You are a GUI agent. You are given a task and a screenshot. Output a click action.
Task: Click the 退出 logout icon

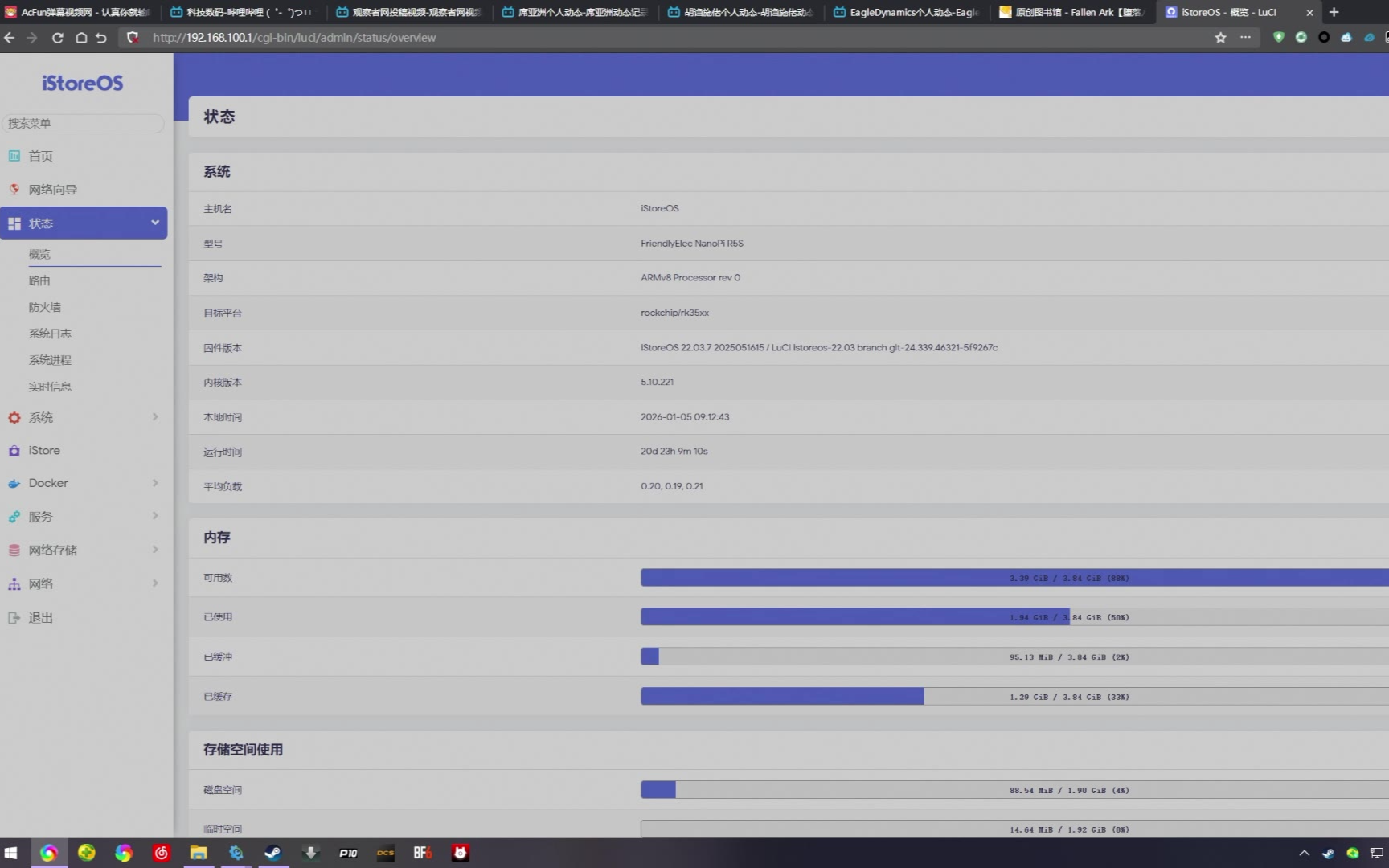[14, 618]
